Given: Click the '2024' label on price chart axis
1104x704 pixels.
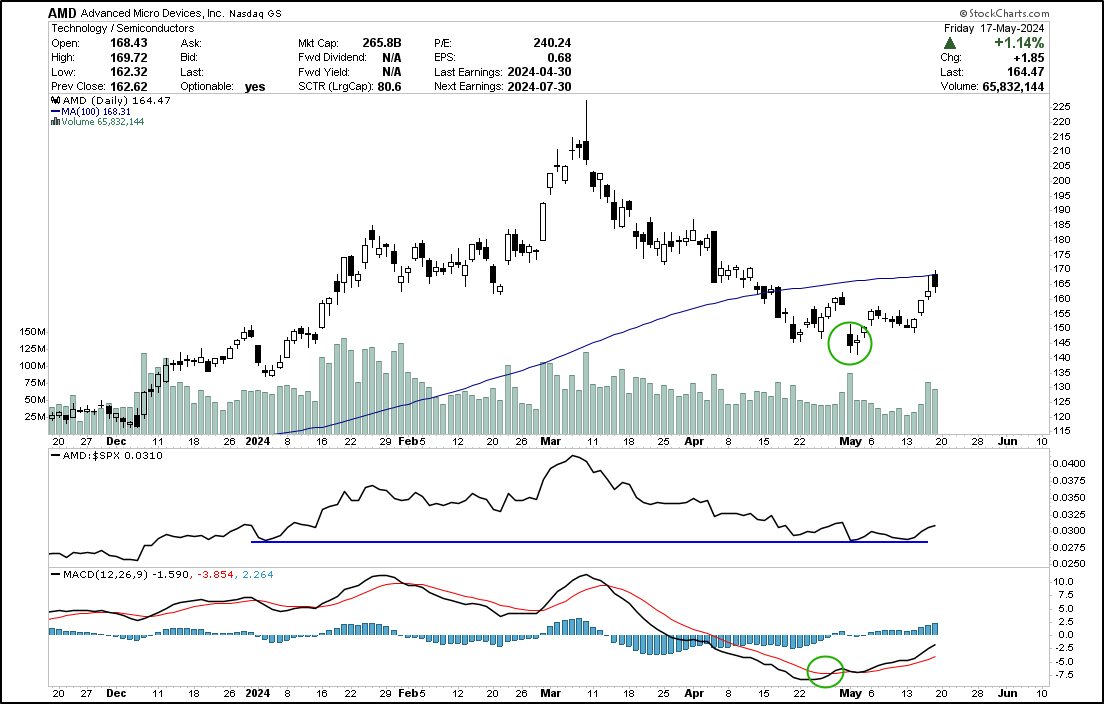Looking at the screenshot, I should tap(258, 441).
